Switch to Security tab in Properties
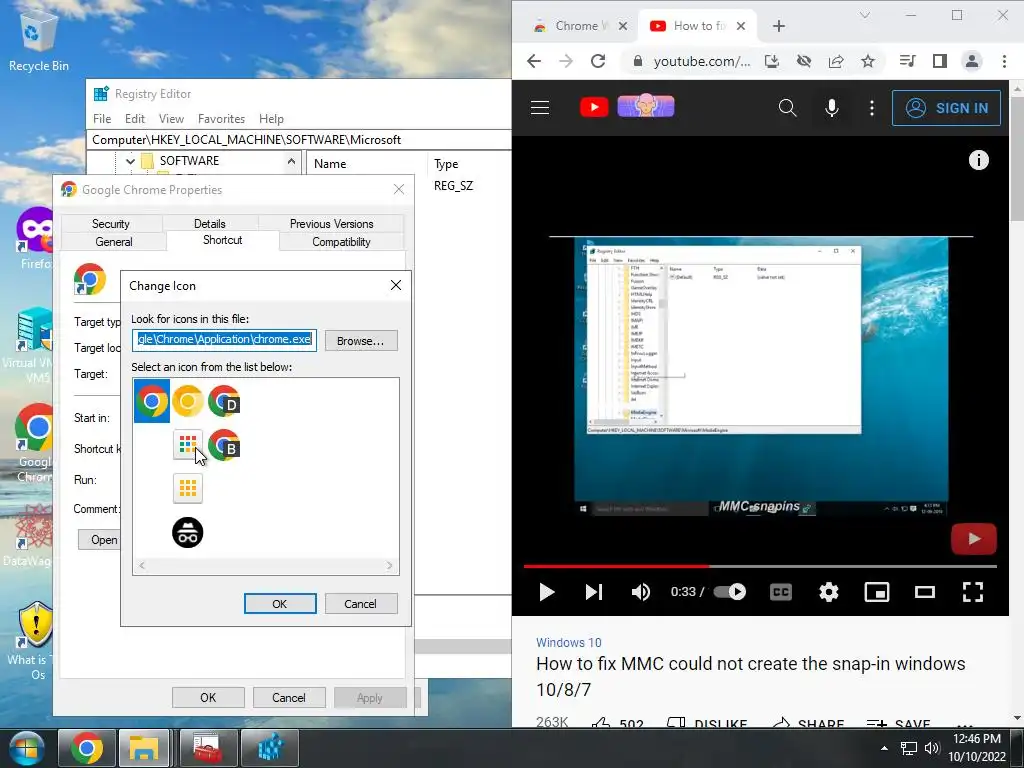Screen dimensions: 1024x768 pos(111,224)
